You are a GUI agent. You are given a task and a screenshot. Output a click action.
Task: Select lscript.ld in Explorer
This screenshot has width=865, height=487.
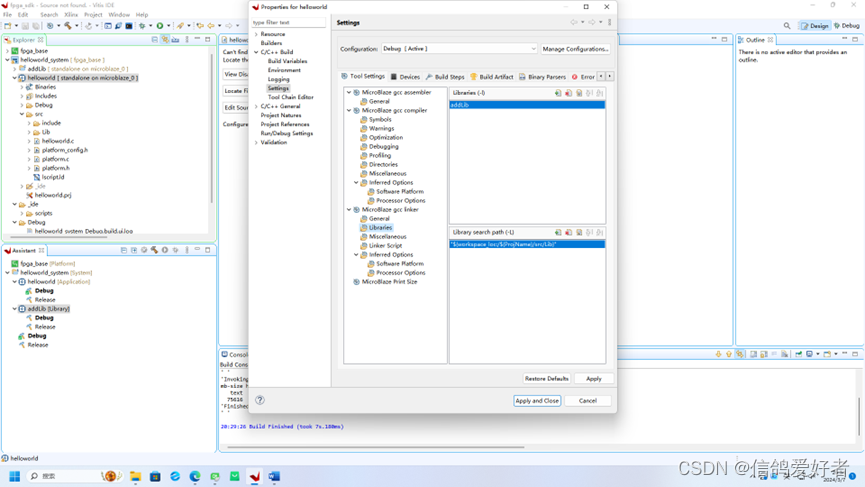click(x=52, y=178)
